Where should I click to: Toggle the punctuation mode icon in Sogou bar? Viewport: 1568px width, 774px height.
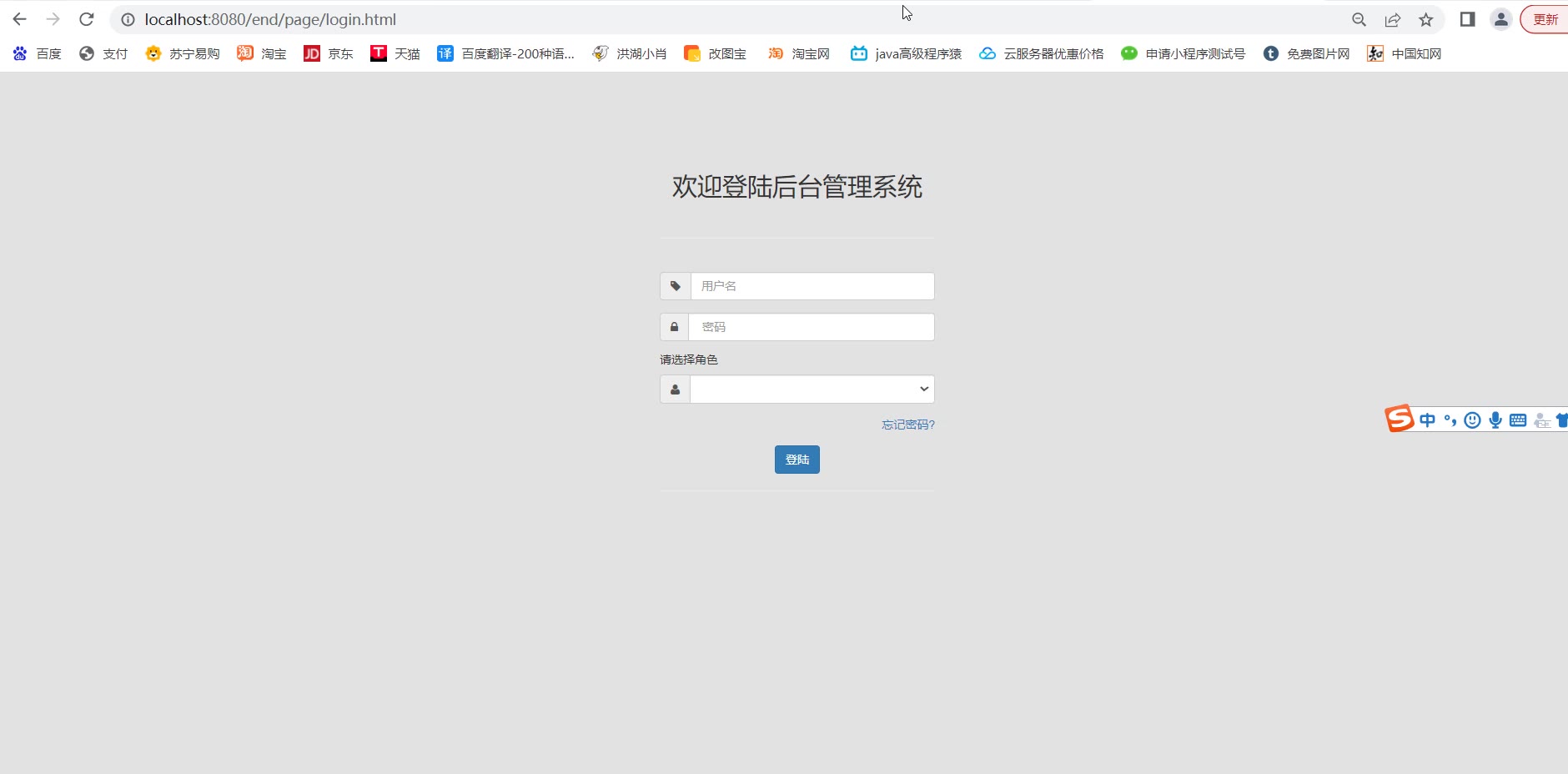coord(1450,420)
